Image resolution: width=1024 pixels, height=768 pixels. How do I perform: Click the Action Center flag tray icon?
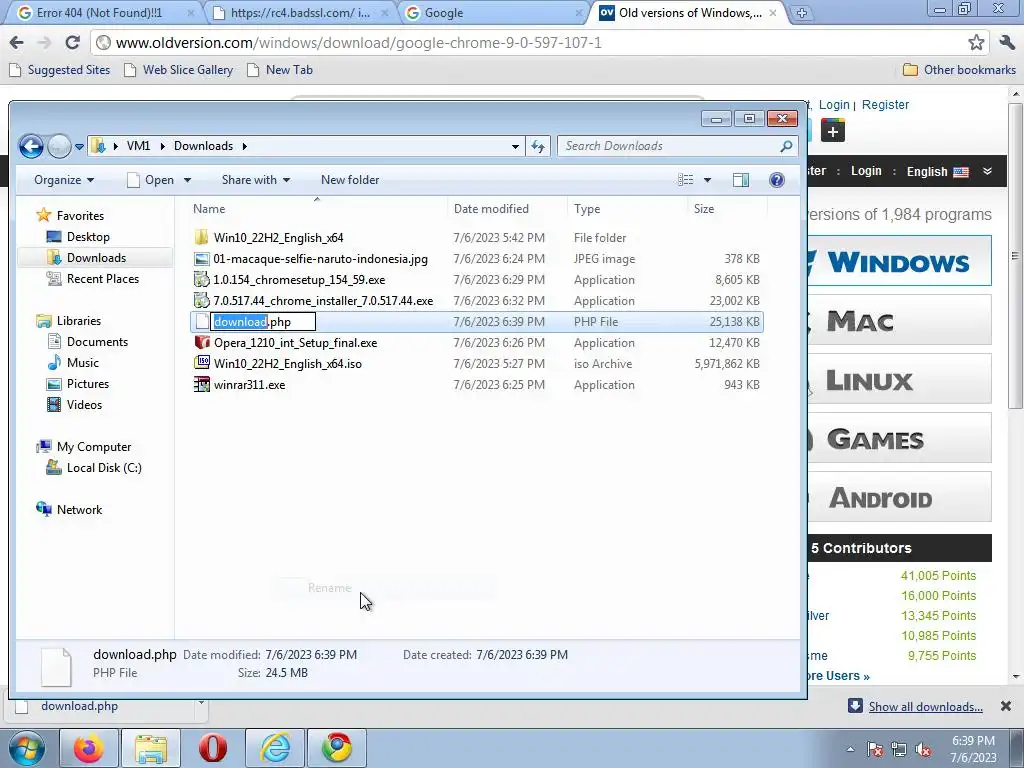tap(875, 750)
